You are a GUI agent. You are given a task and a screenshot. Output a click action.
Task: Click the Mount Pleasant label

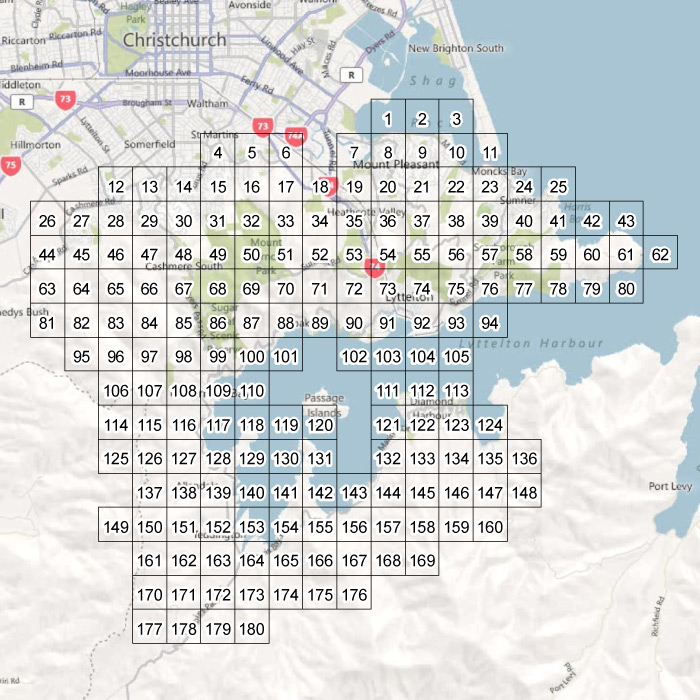pyautogui.click(x=396, y=164)
